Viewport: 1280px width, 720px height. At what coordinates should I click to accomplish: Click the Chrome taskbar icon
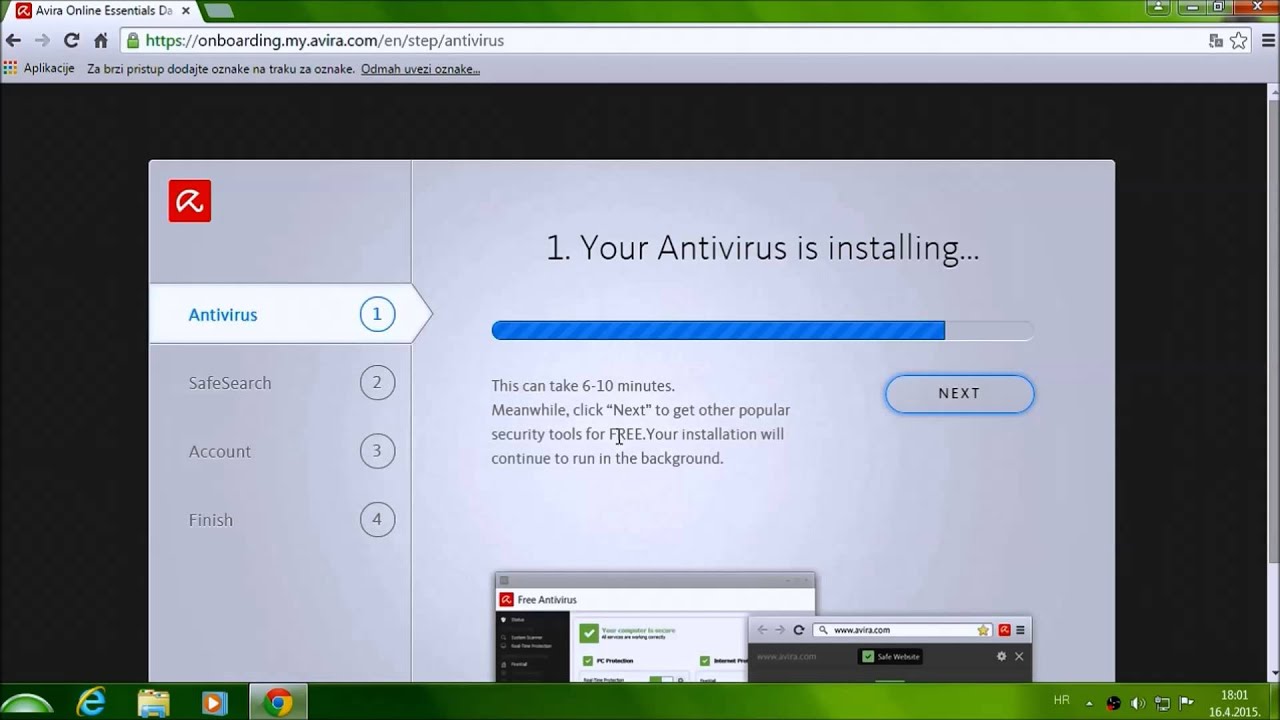point(277,703)
